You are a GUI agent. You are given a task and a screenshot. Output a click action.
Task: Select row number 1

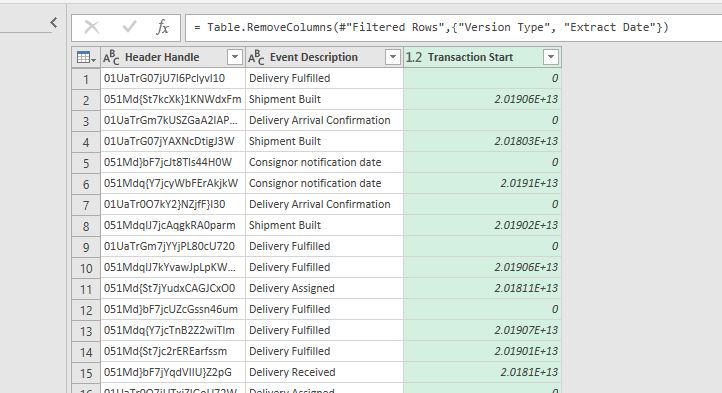[86, 79]
